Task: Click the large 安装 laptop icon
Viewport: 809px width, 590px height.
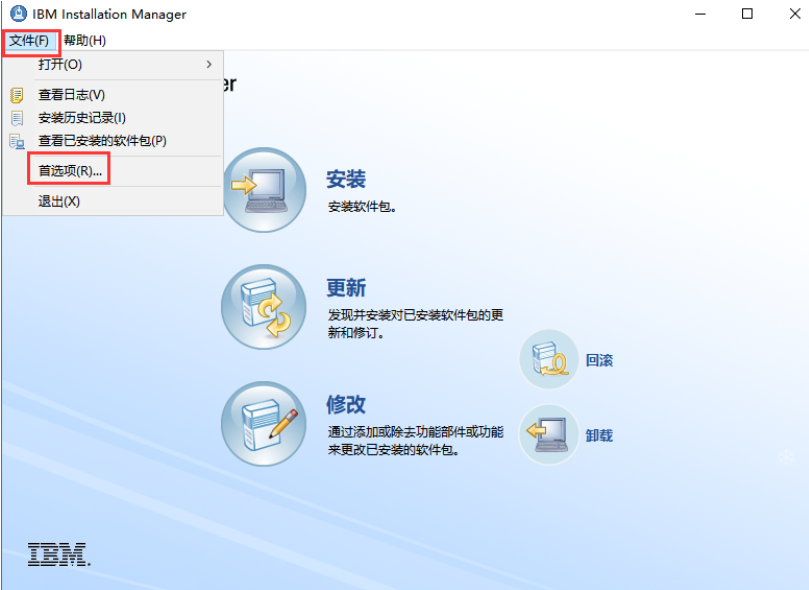Action: tap(264, 190)
